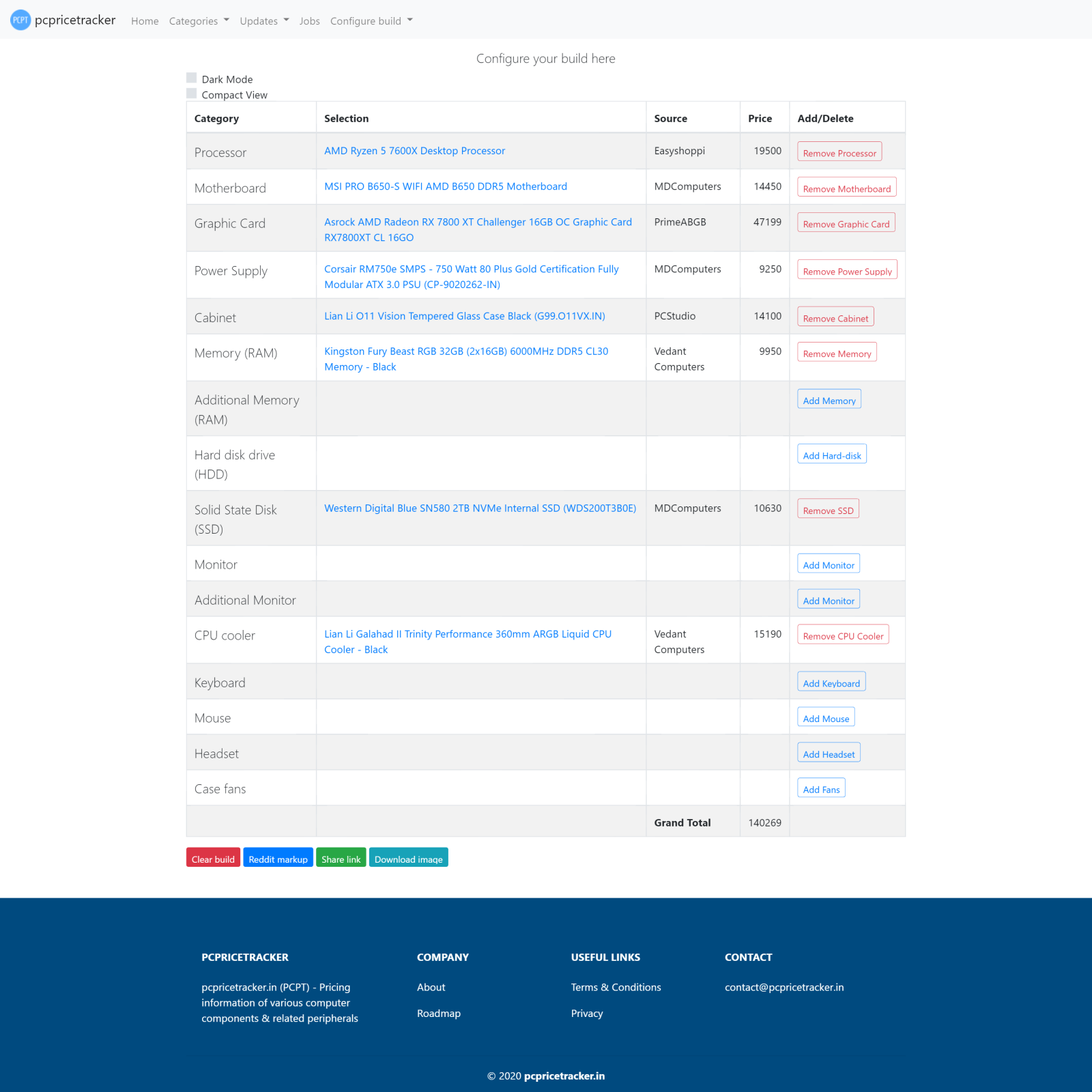
Task: Click the Remove Graphic Card button
Action: click(846, 223)
